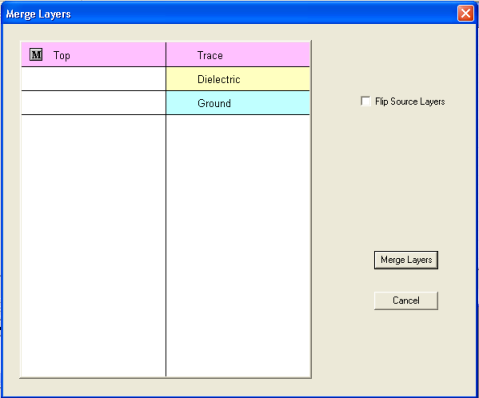
Task: Cancel the Merge Layers dialog
Action: point(406,301)
